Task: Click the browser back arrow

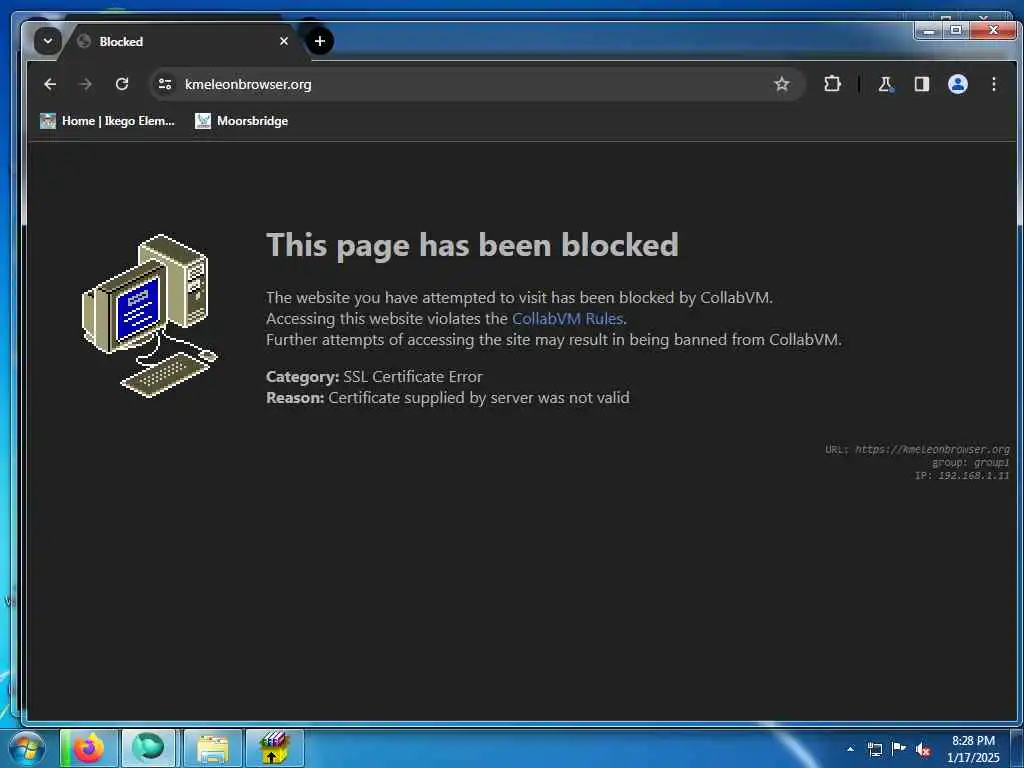Action: click(50, 84)
